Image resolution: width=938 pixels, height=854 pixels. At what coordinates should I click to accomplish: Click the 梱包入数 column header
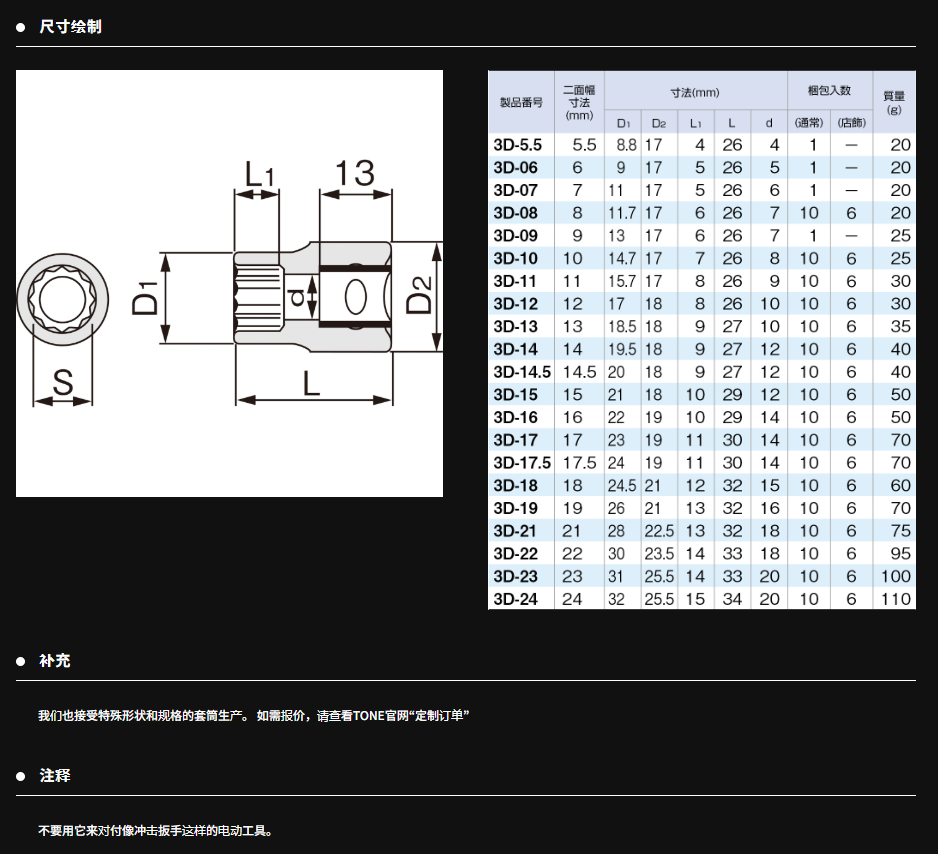pyautogui.click(x=829, y=90)
